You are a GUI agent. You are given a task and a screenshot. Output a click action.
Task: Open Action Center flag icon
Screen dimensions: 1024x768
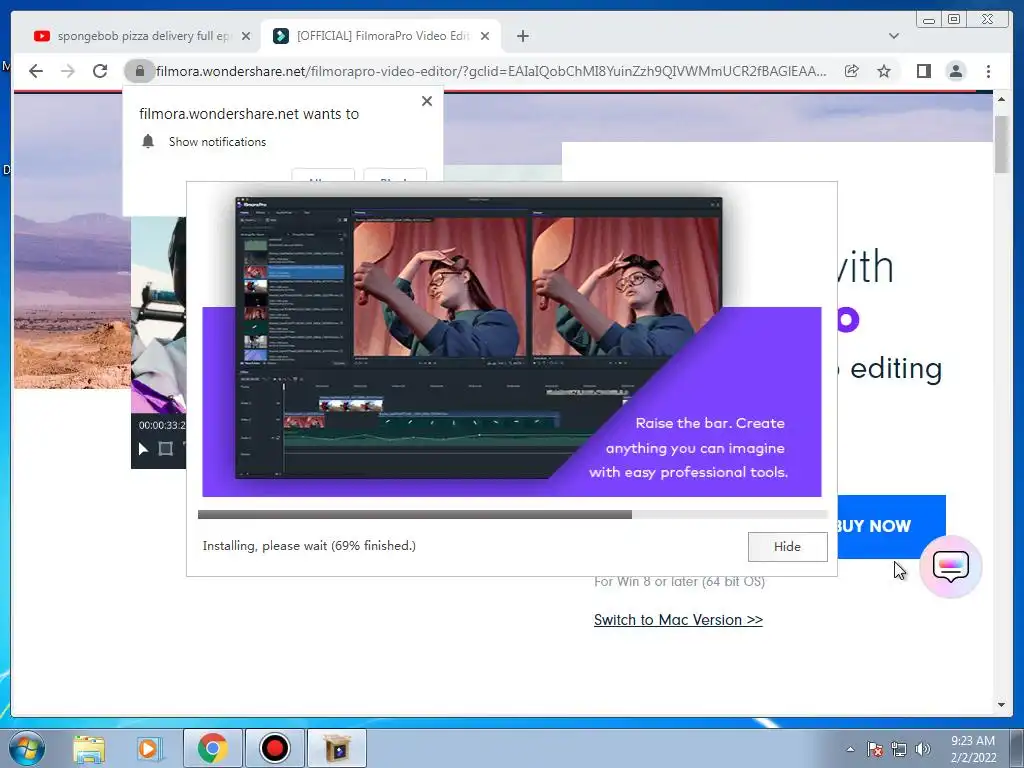[x=875, y=749]
